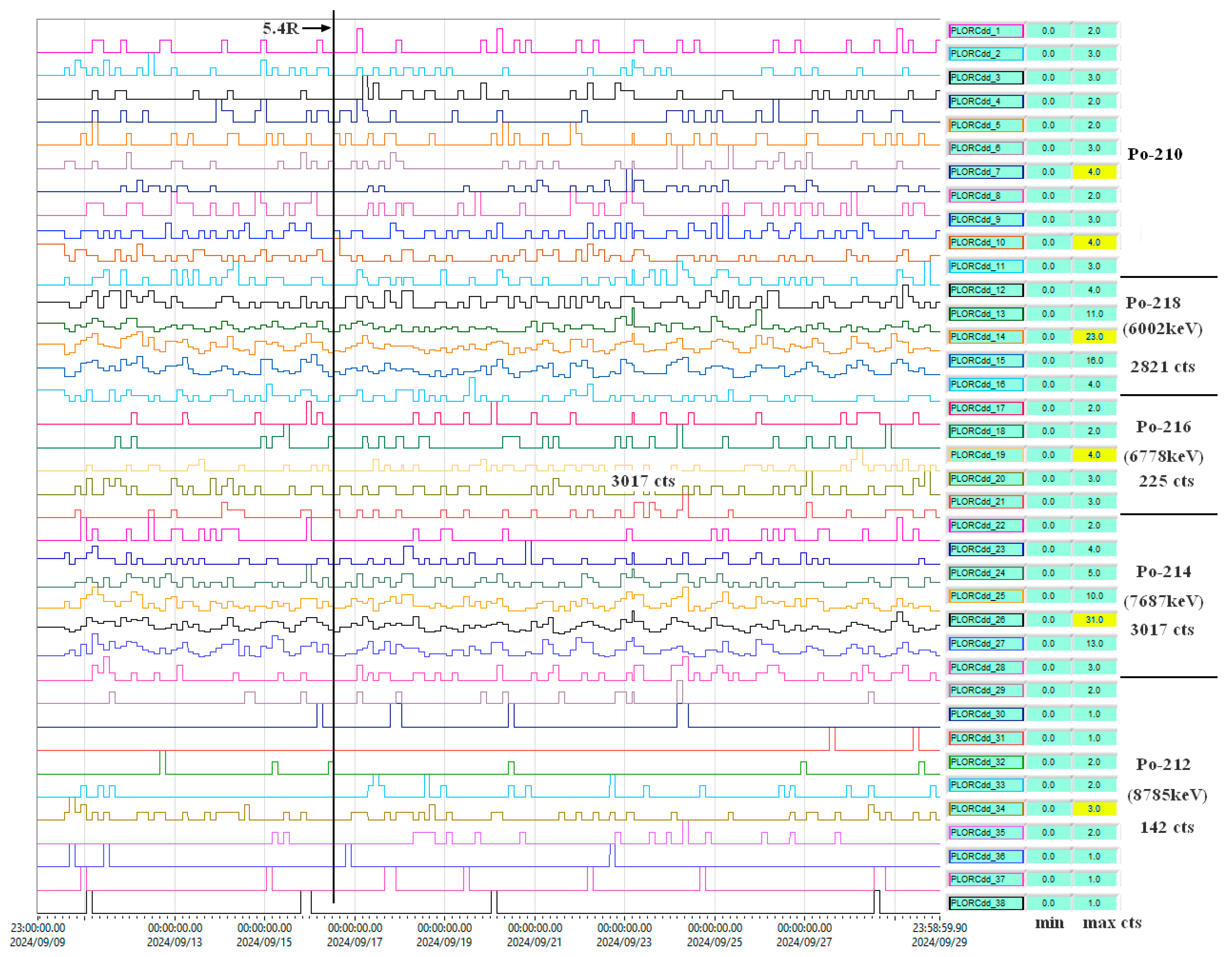Select the PLORCdd_26 legend label
The height and width of the screenshot is (957, 1232).
(985, 620)
